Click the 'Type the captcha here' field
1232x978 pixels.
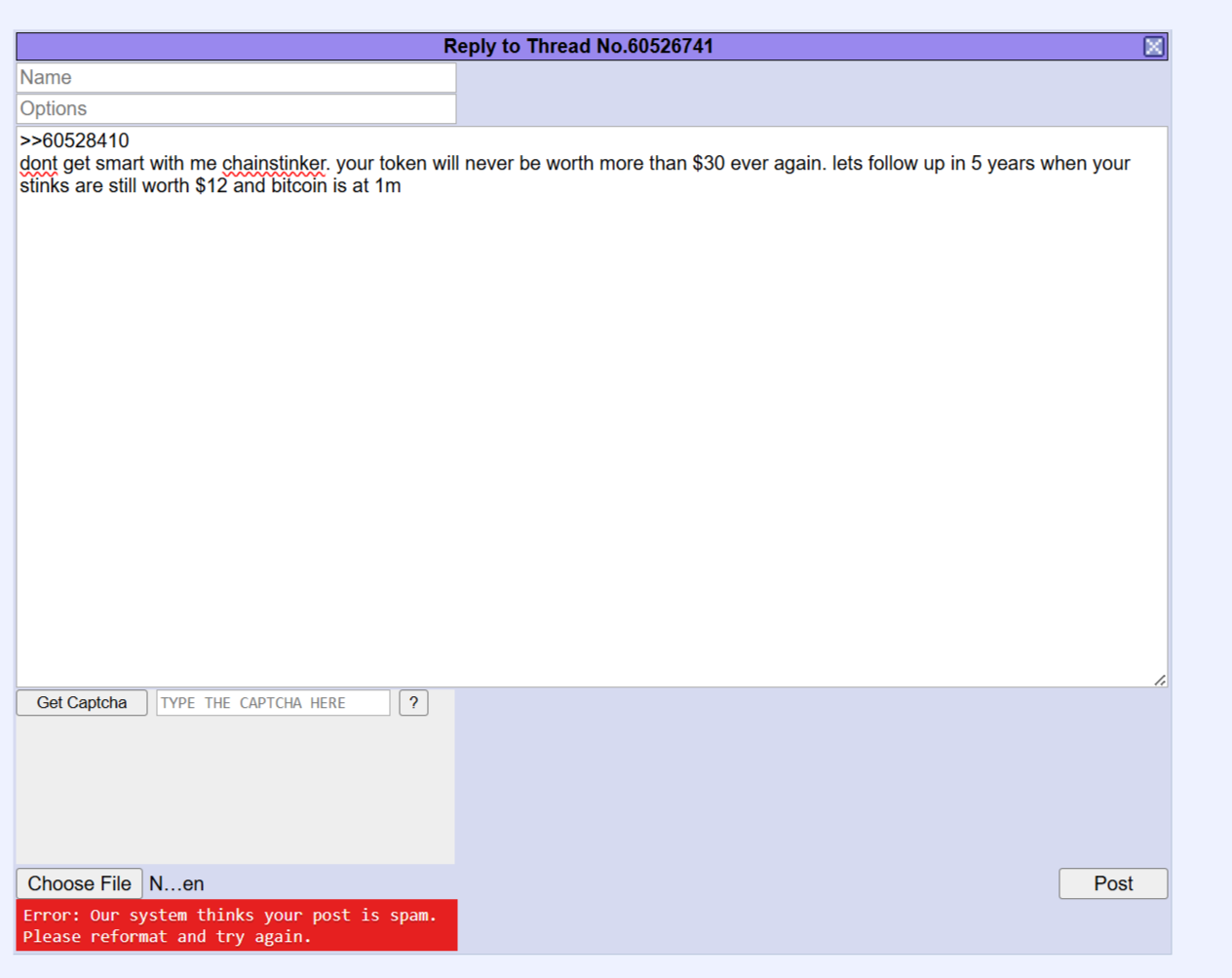pyautogui.click(x=273, y=703)
